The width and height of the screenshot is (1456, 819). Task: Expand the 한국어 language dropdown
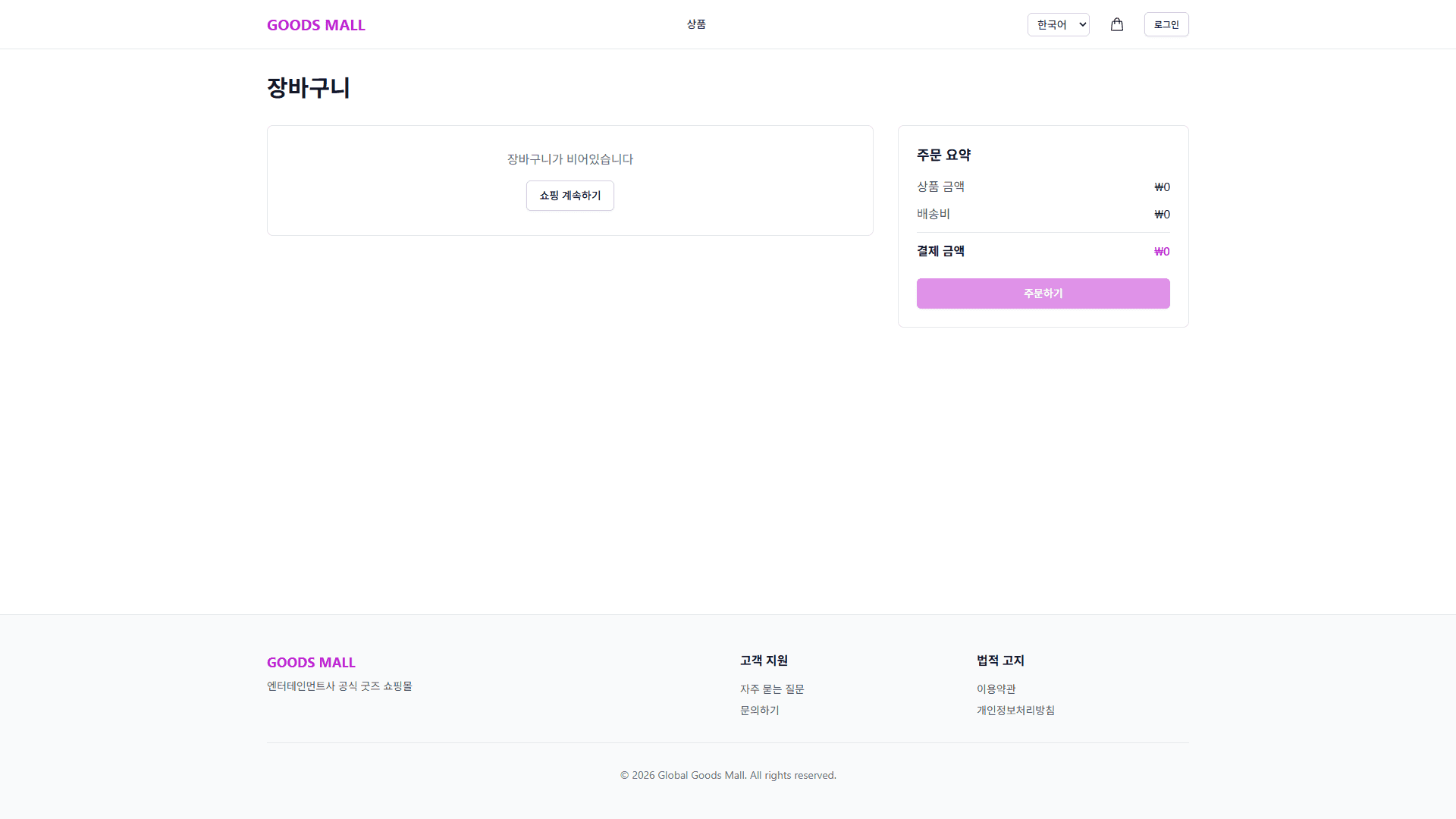pyautogui.click(x=1058, y=24)
